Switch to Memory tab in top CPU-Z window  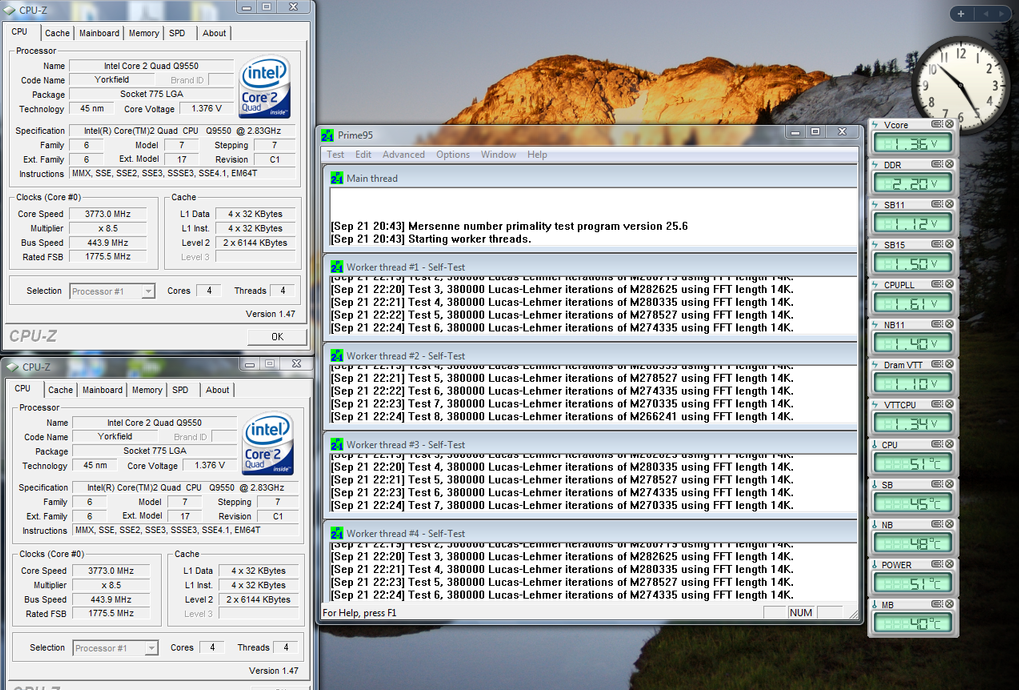(144, 33)
